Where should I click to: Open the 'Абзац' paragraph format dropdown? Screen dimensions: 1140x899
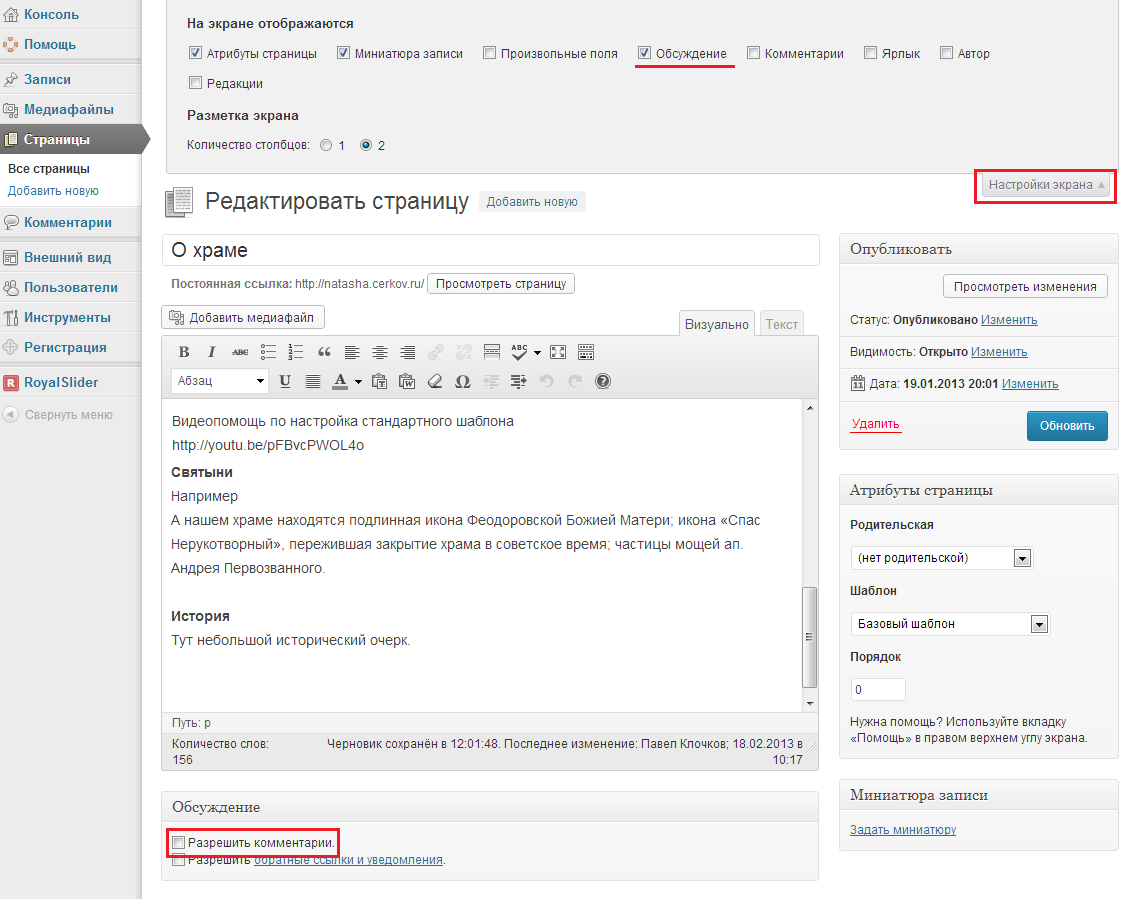pos(220,381)
